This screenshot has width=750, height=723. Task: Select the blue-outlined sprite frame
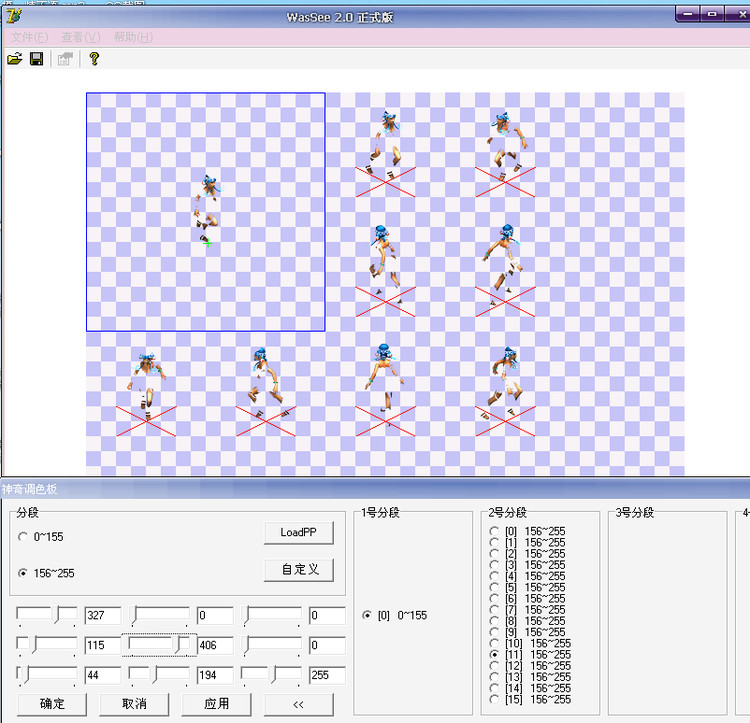206,212
